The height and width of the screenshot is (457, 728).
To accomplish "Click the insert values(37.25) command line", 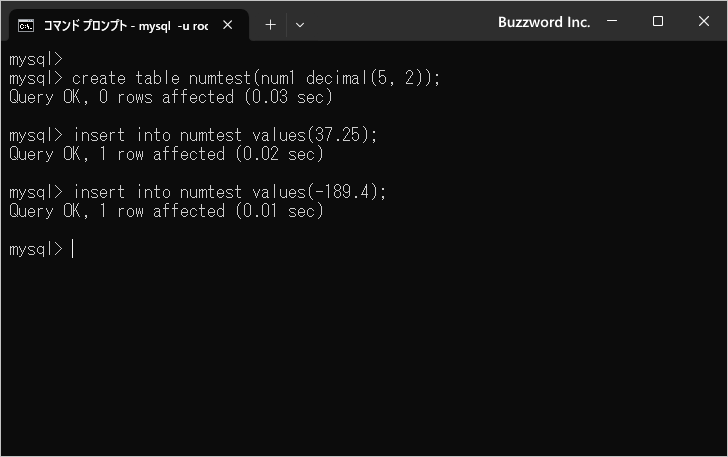I will [x=193, y=135].
